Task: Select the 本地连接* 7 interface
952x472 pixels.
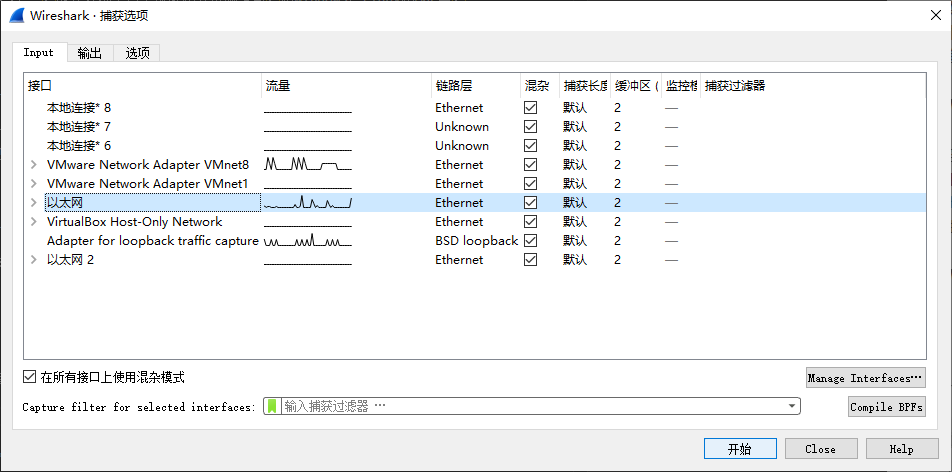Action: coord(79,127)
